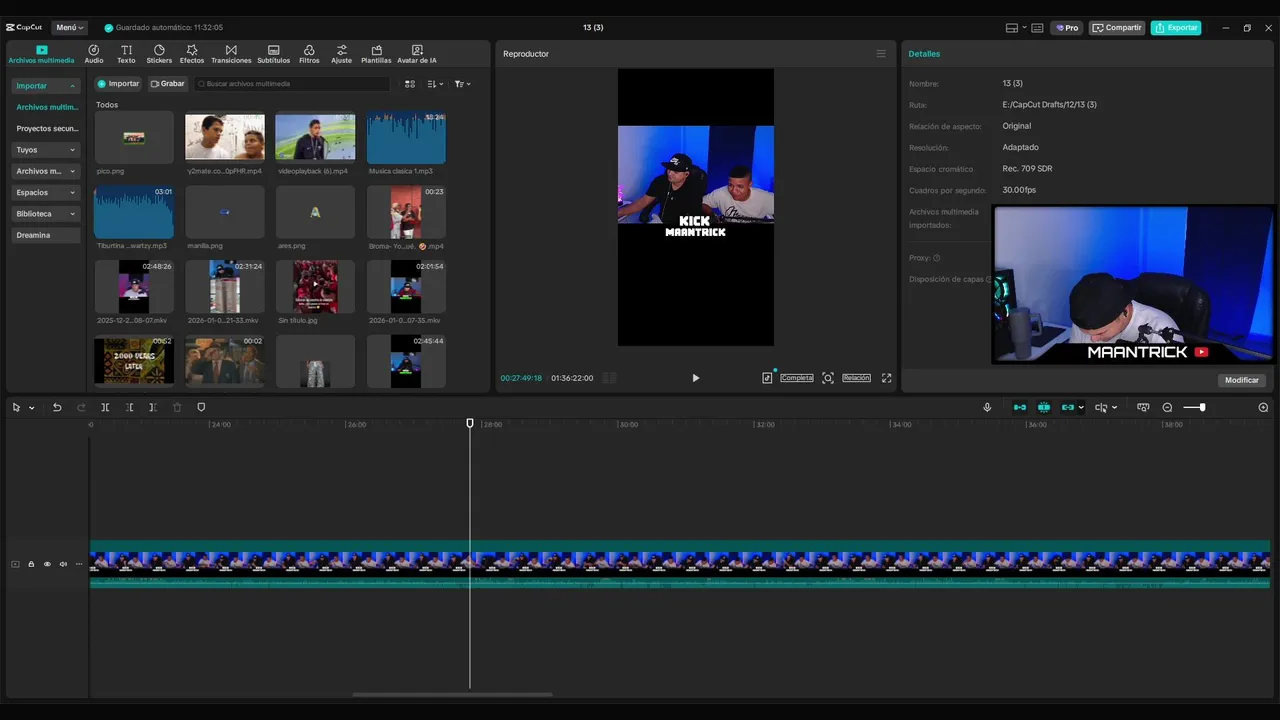Screen dimensions: 1280x720
Task: Play the preview in Reproductor
Action: [696, 378]
